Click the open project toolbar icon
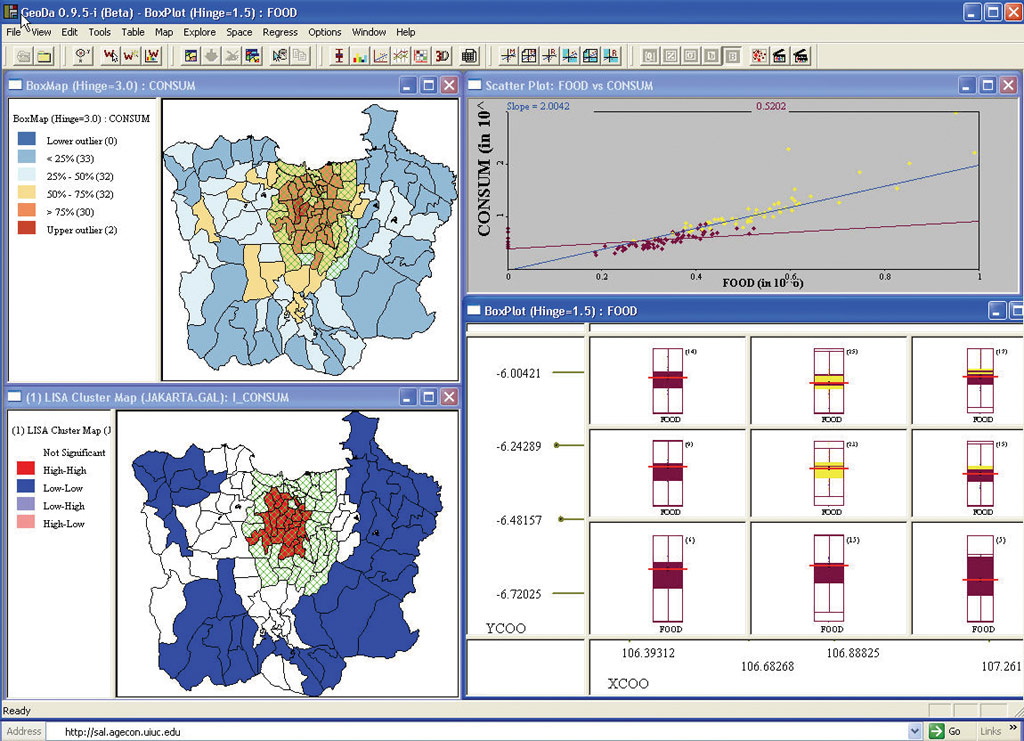The image size is (1024, 741). pos(24,56)
